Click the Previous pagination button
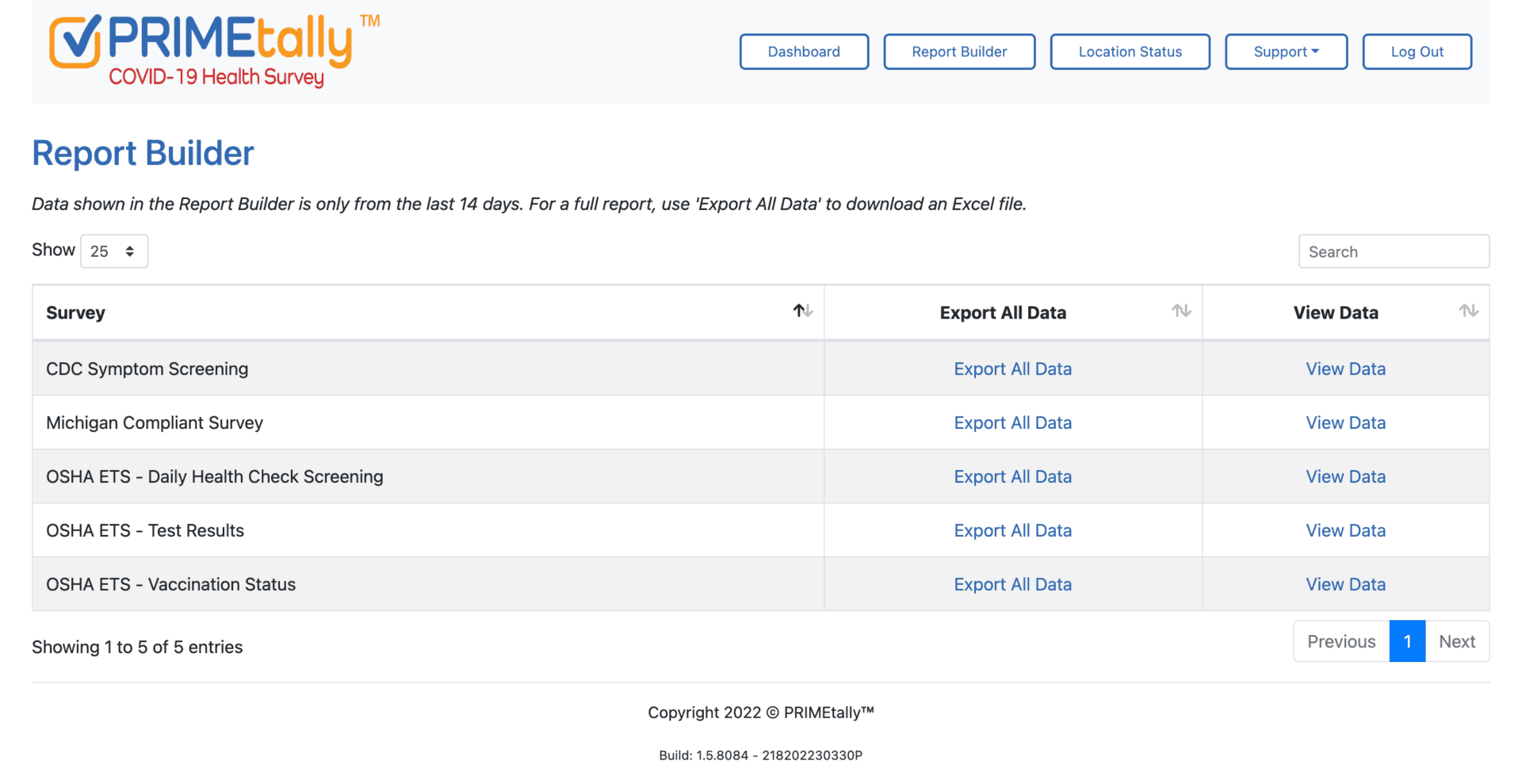 [1341, 641]
